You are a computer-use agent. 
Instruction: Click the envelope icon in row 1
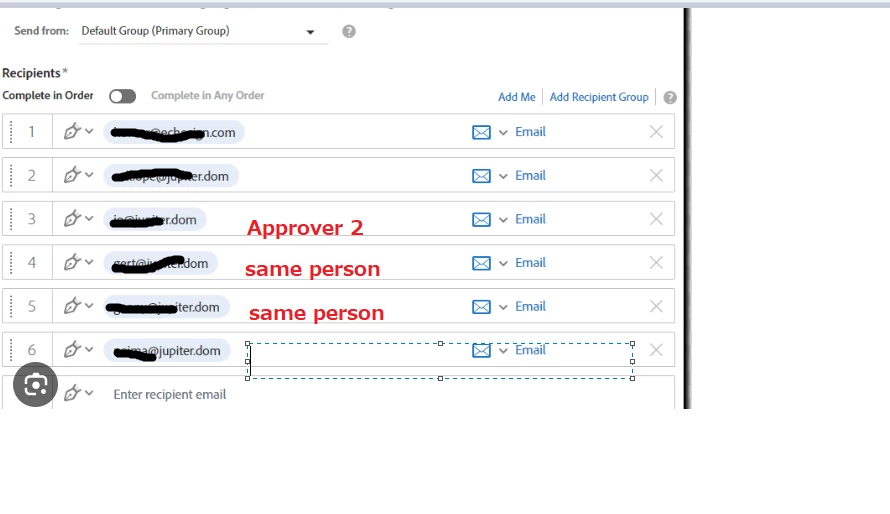point(481,132)
